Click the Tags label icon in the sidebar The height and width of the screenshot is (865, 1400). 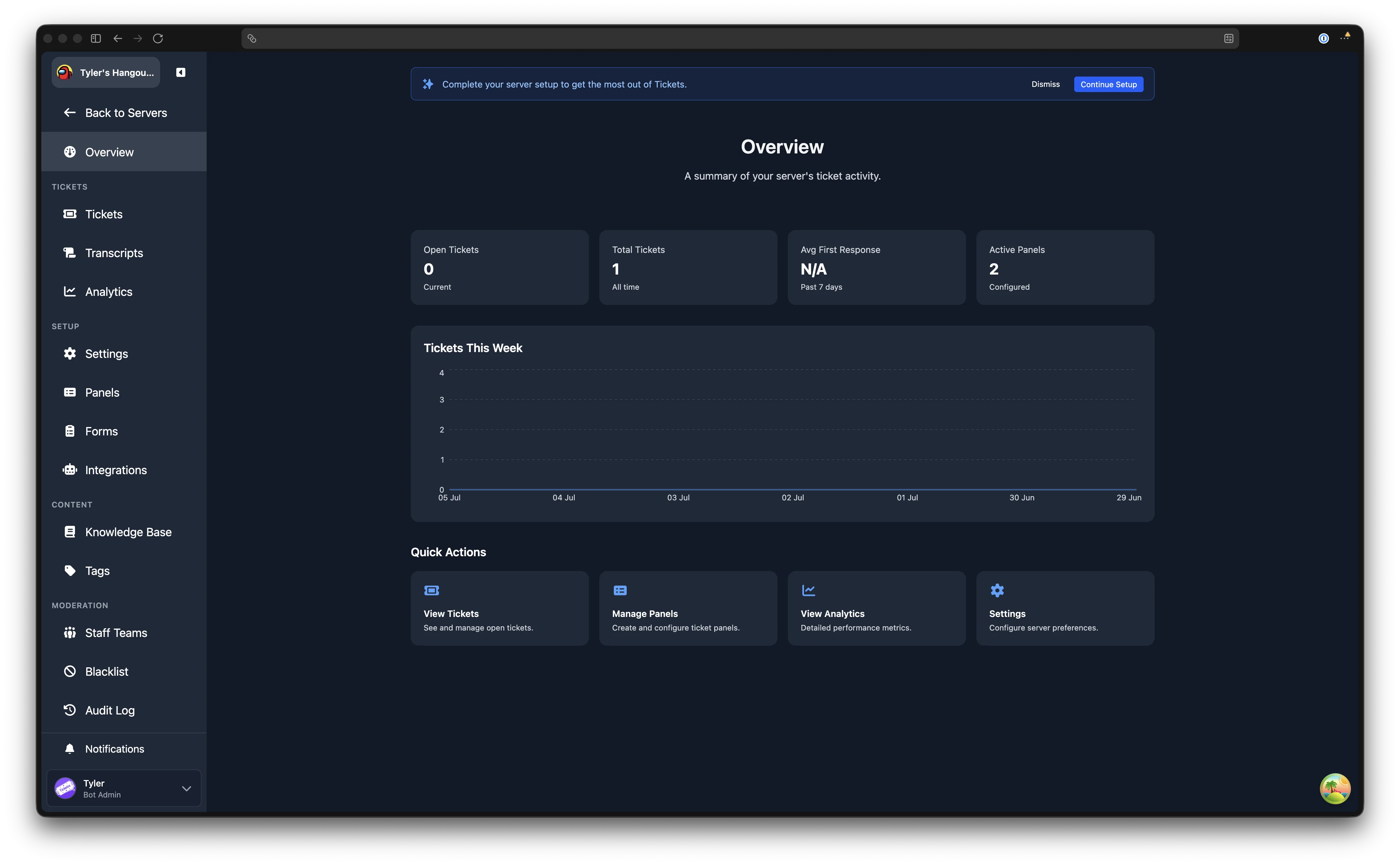[x=70, y=570]
